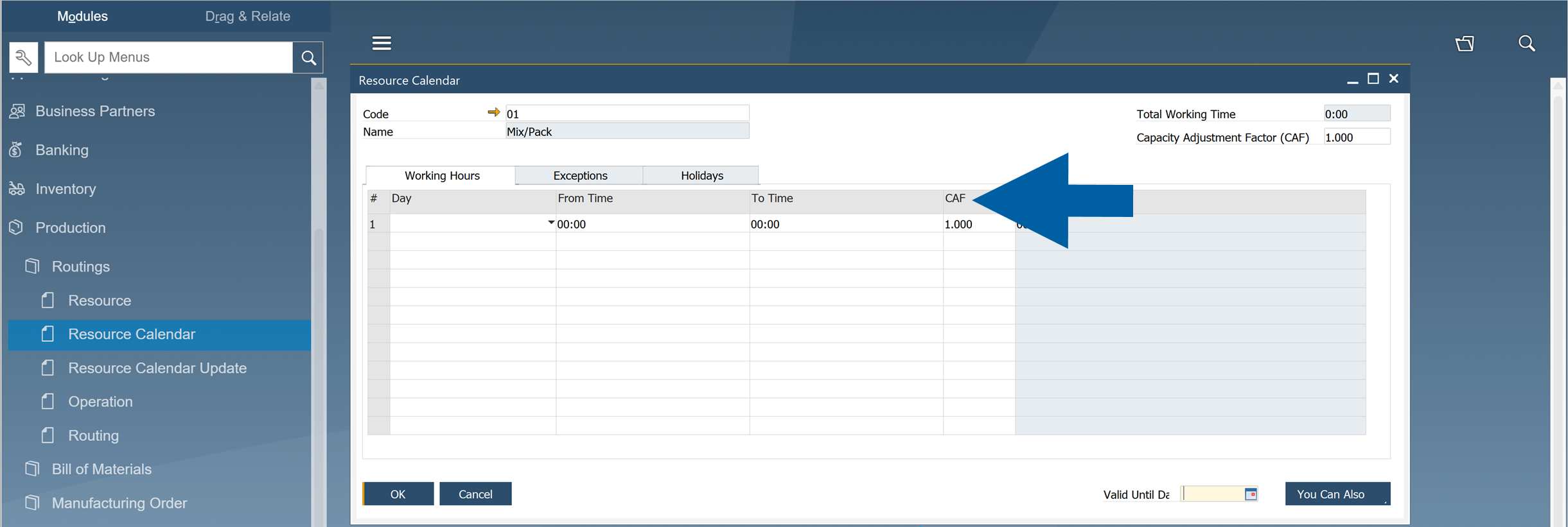Click the Routings folder icon
The height and width of the screenshot is (527, 1568).
32,266
